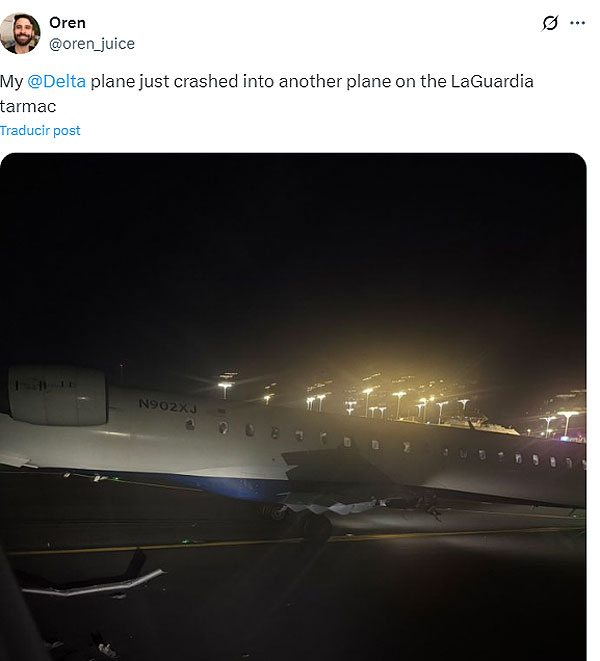Open the display name Oren profile link
The image size is (600, 661).
67,23
